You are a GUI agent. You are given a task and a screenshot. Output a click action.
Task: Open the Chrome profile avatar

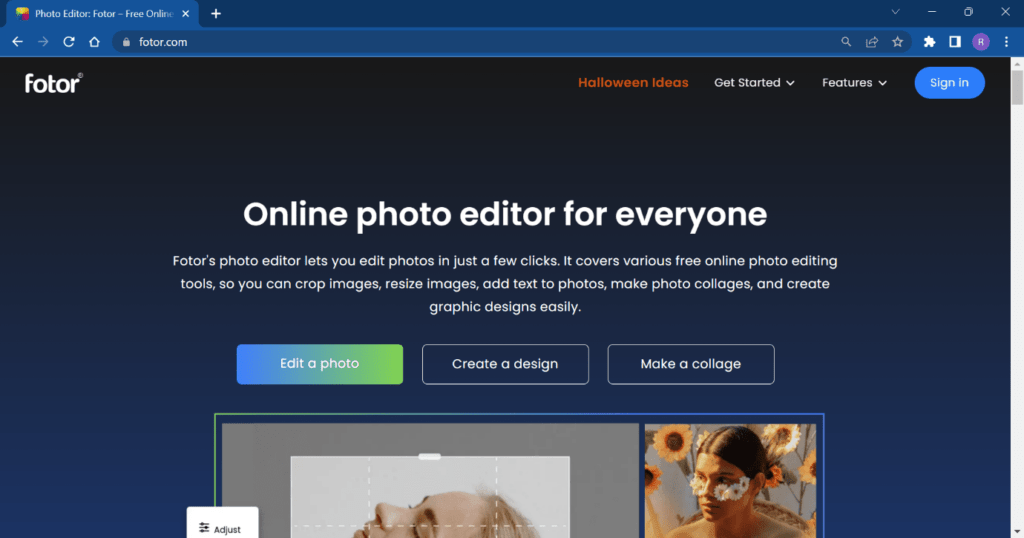tap(980, 42)
